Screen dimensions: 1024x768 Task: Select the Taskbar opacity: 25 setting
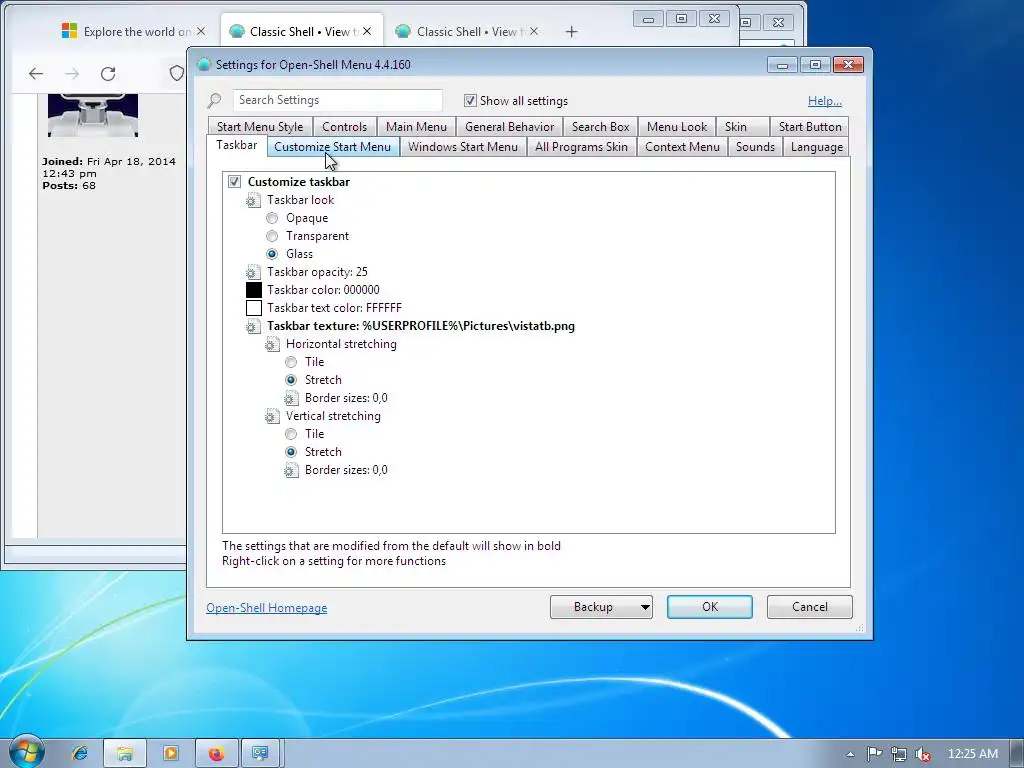click(317, 272)
